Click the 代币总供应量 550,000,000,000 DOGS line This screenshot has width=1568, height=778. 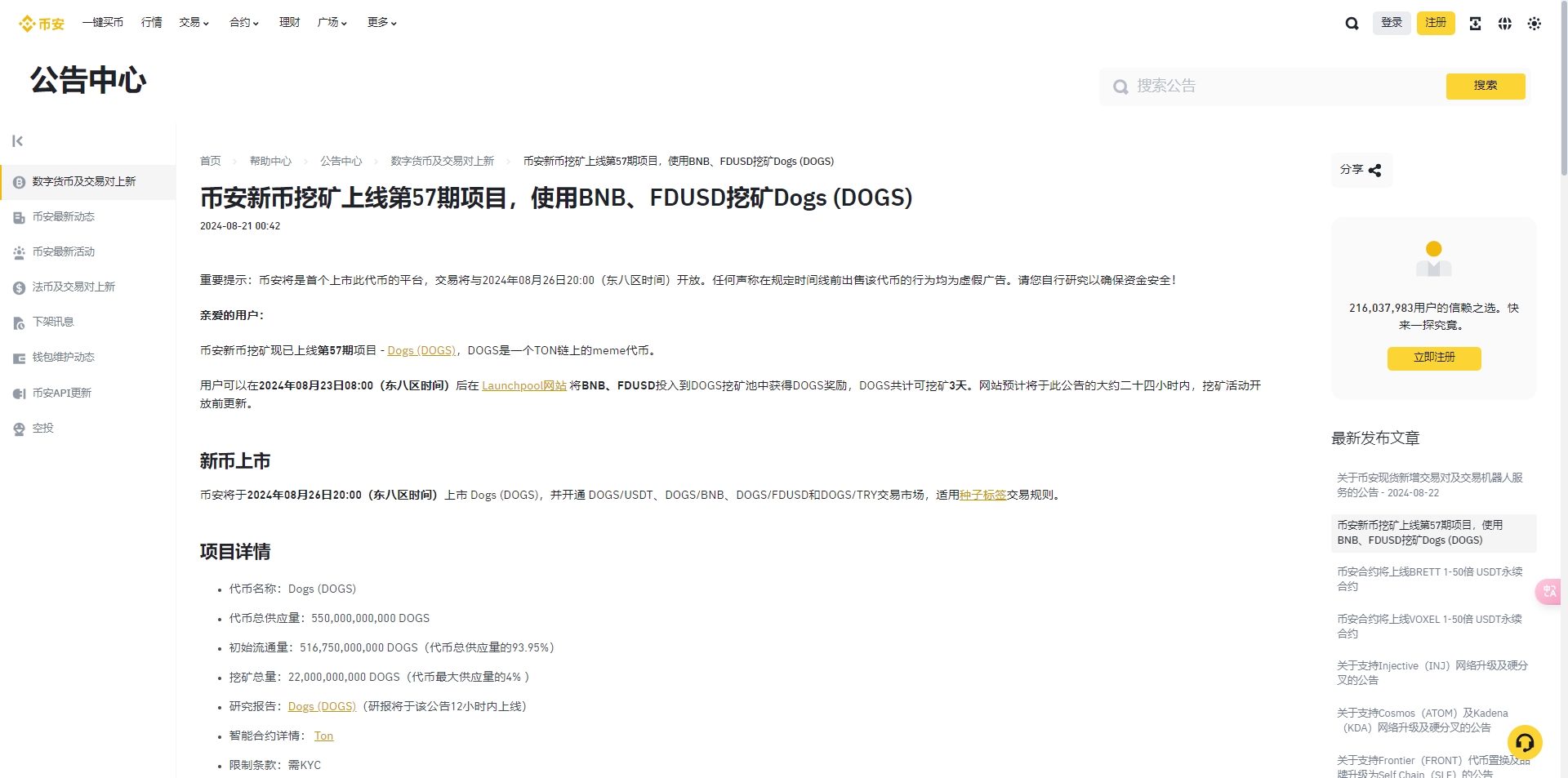point(329,619)
